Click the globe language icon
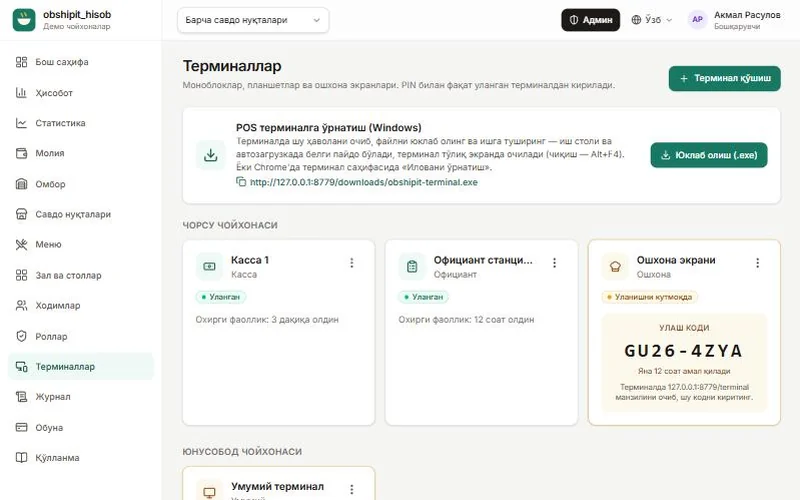 (x=636, y=20)
